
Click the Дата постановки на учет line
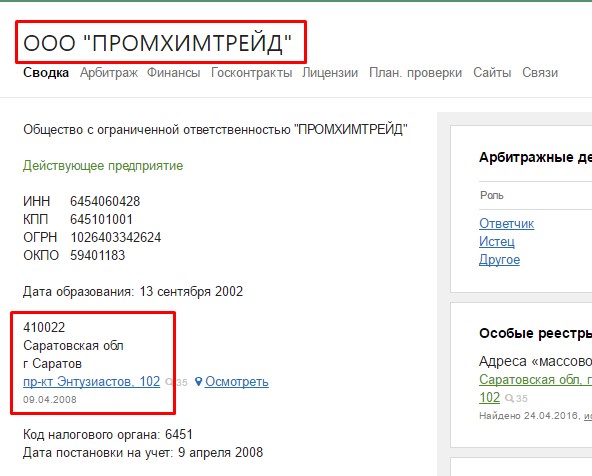143,452
